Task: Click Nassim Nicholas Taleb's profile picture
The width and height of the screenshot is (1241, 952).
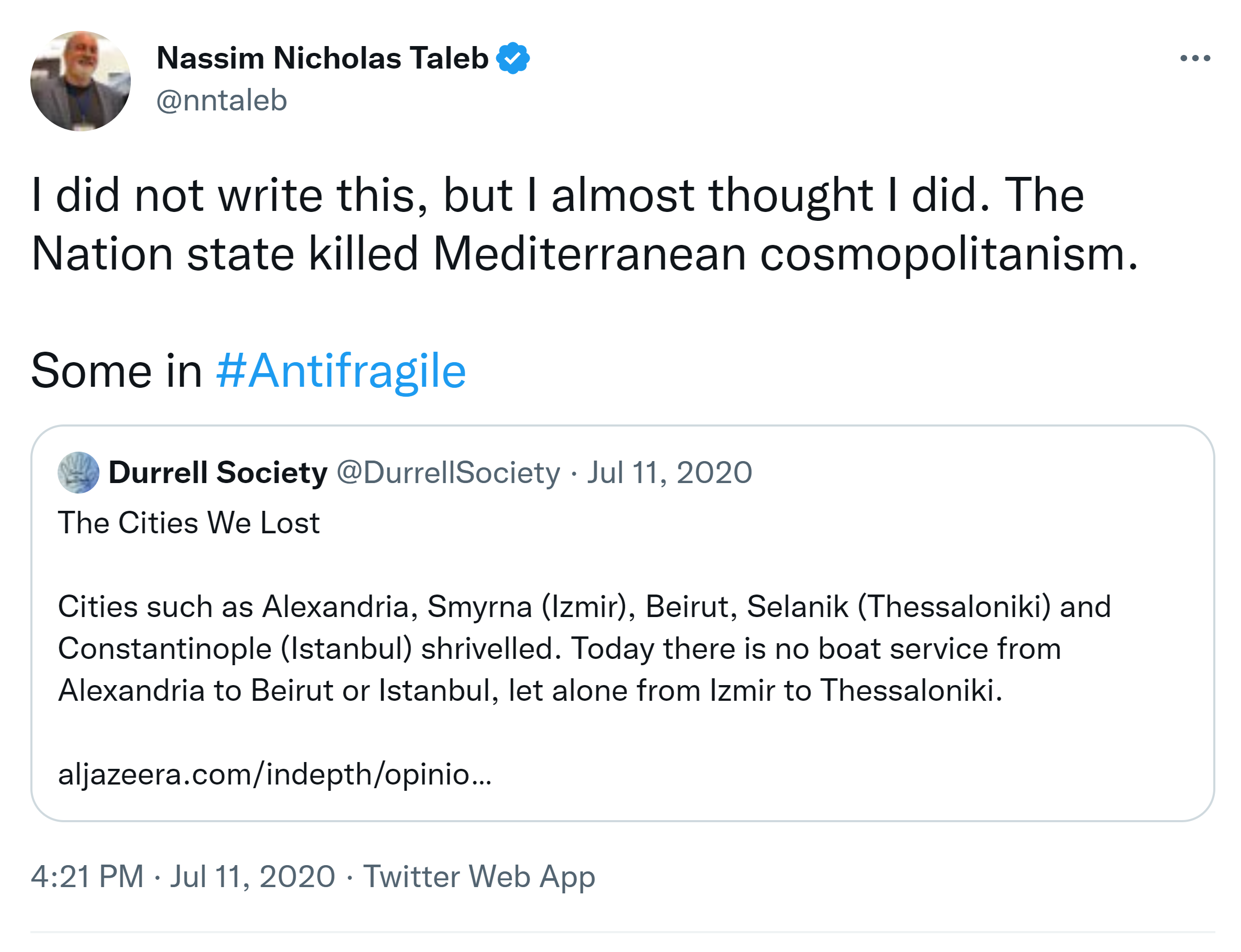Action: [81, 81]
